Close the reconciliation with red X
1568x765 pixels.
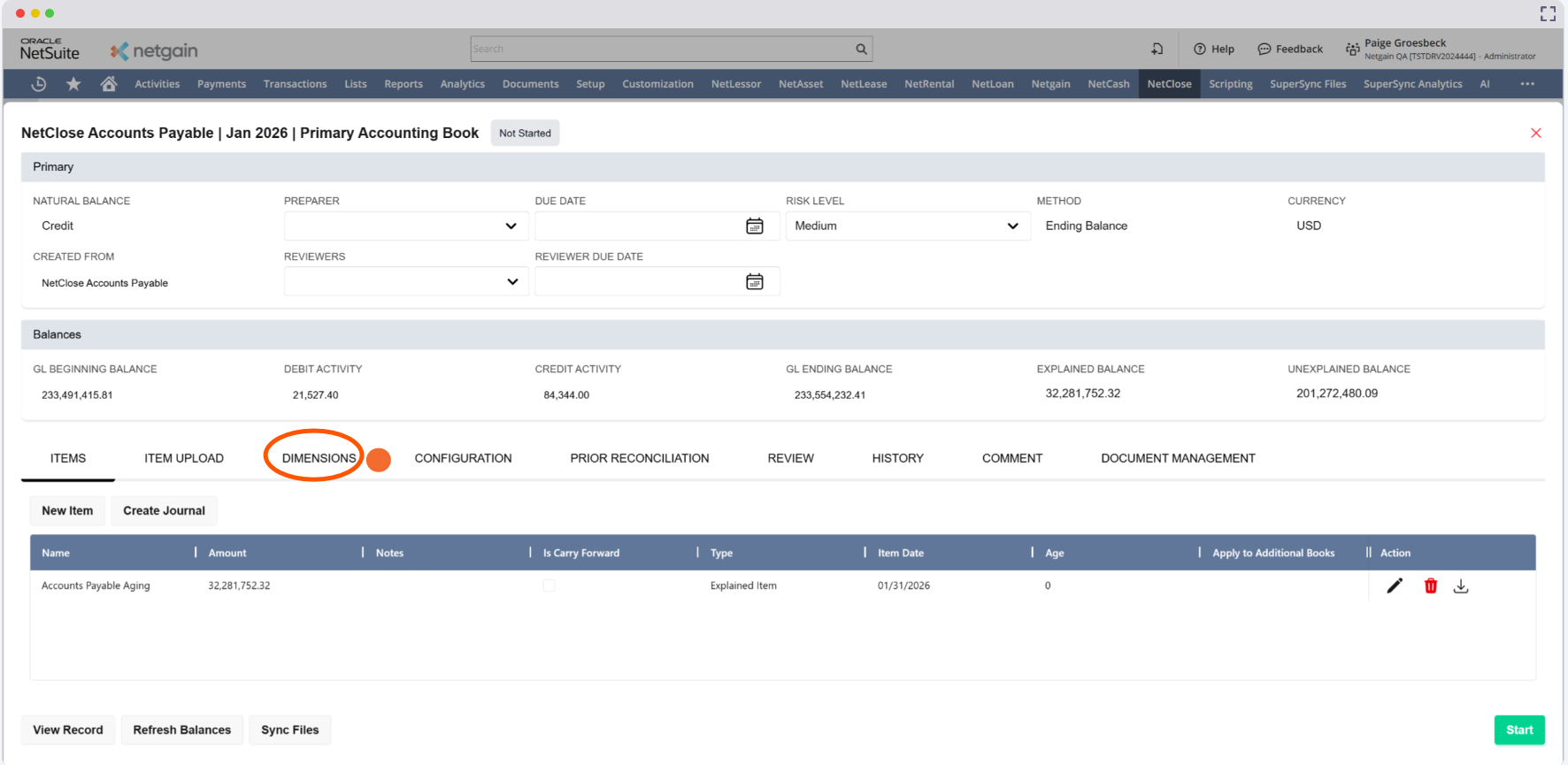click(1535, 134)
